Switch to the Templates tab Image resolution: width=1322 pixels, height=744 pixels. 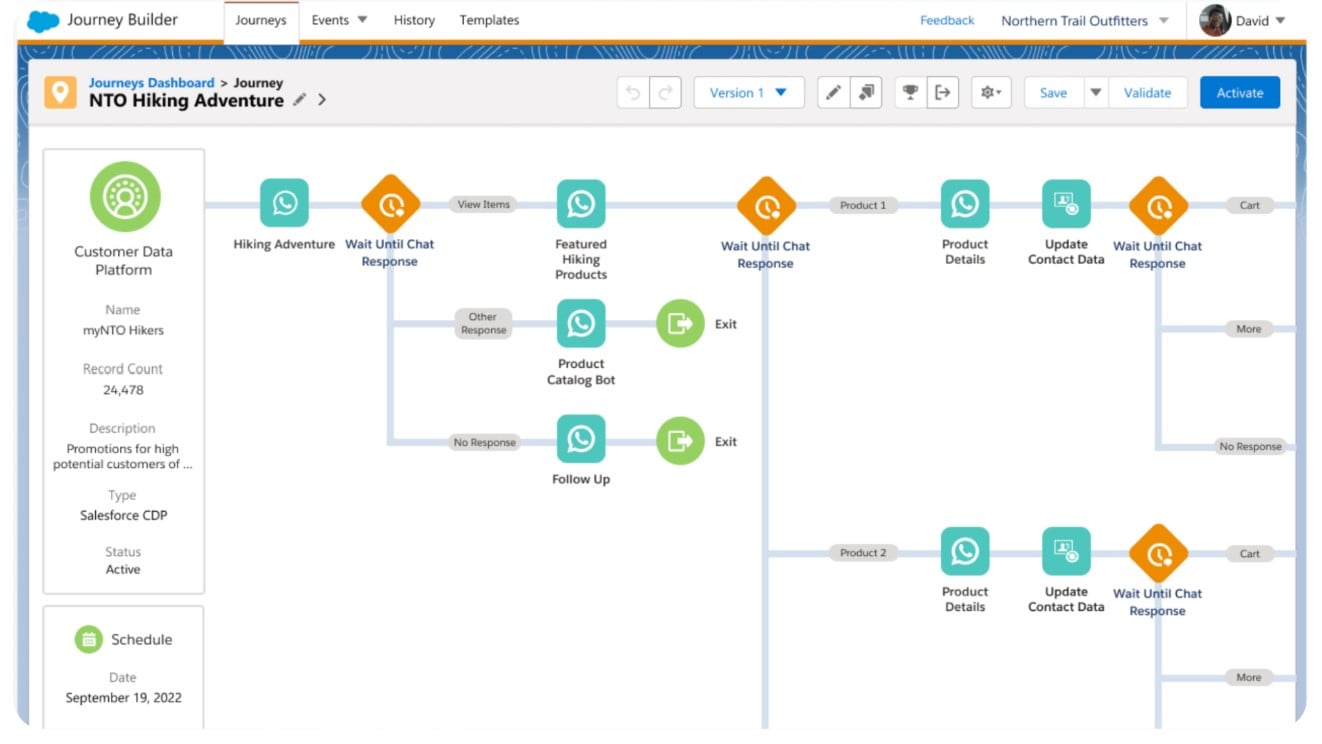coord(489,19)
